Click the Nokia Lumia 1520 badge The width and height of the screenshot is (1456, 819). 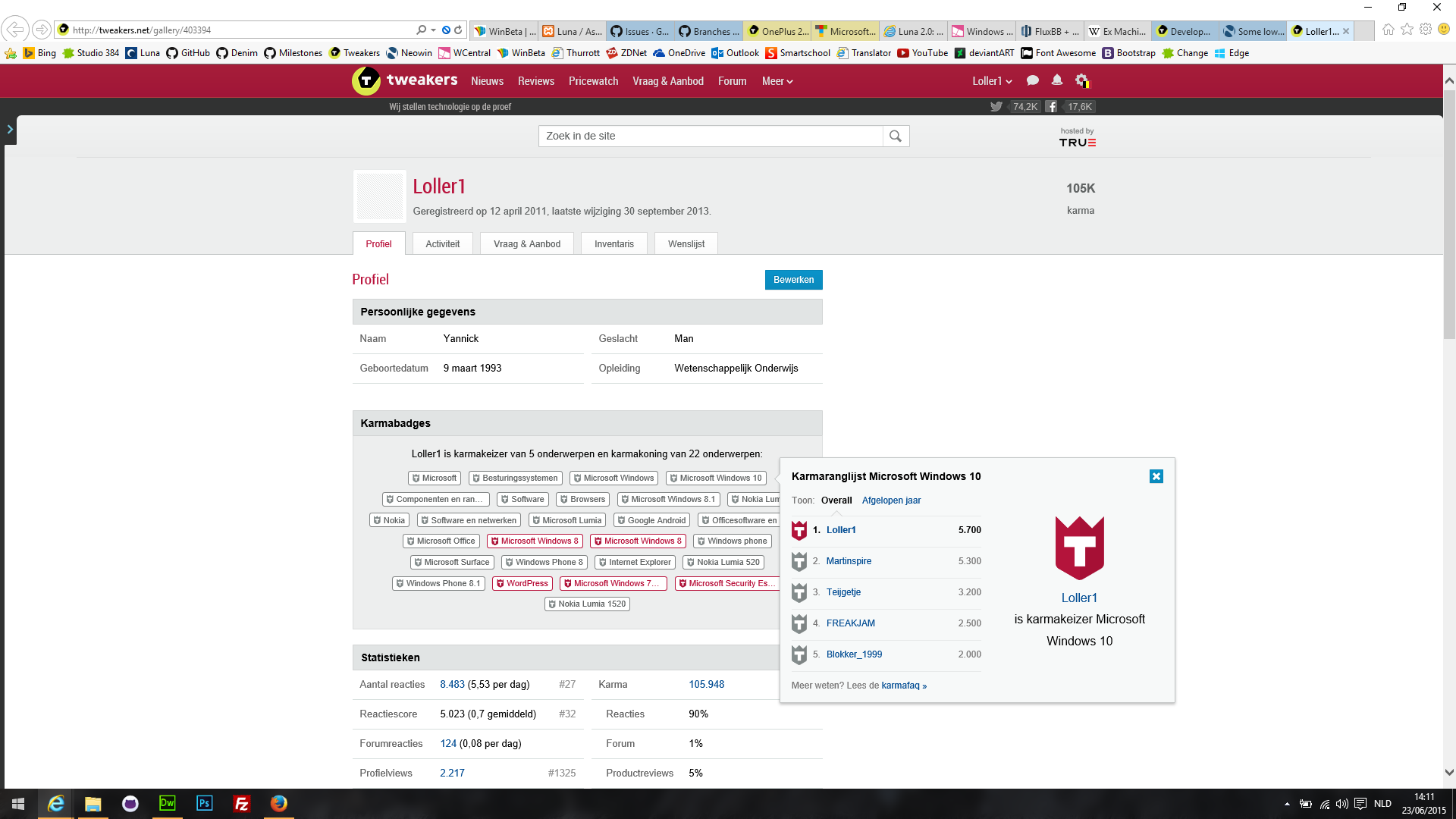587,604
